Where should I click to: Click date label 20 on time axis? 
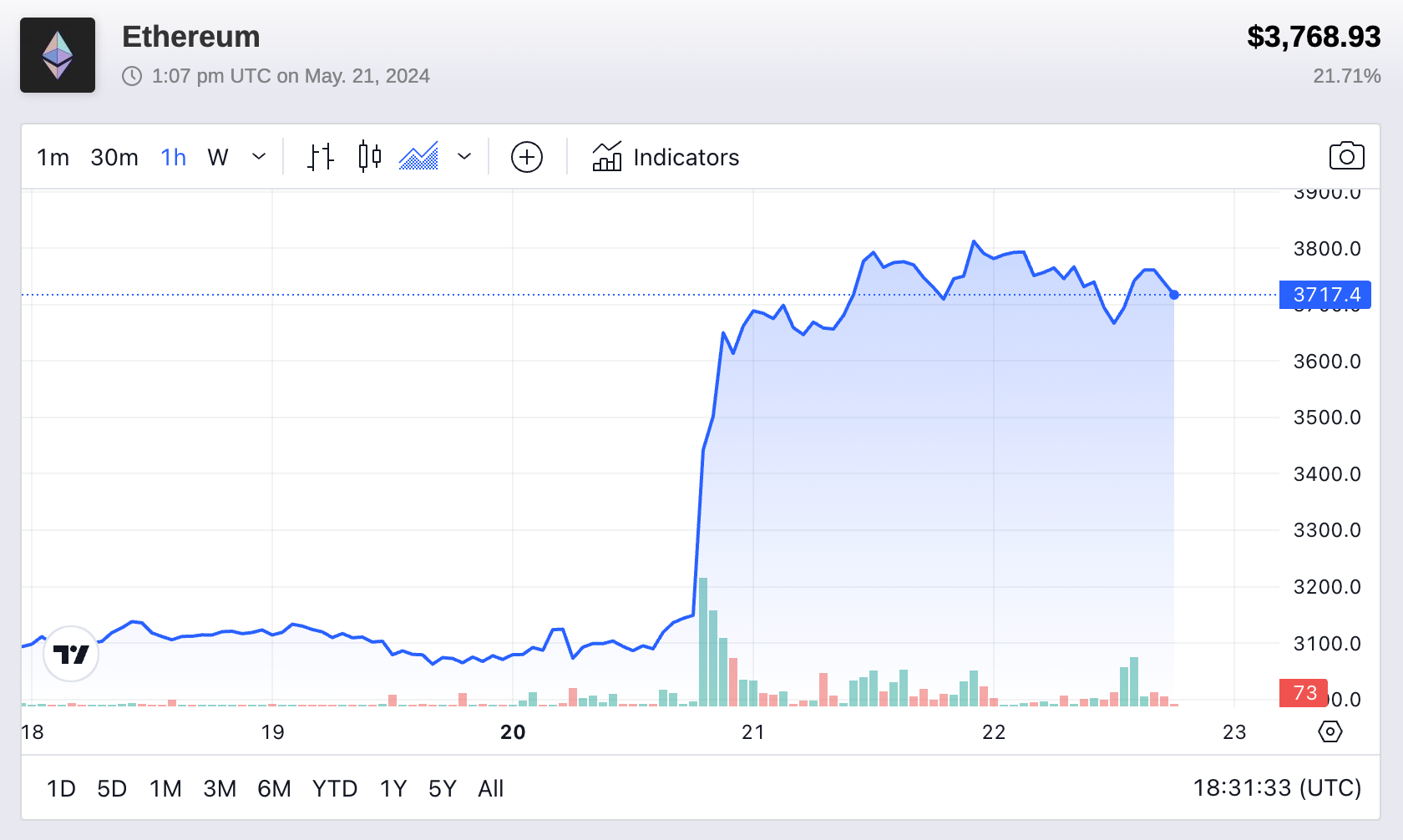(513, 732)
